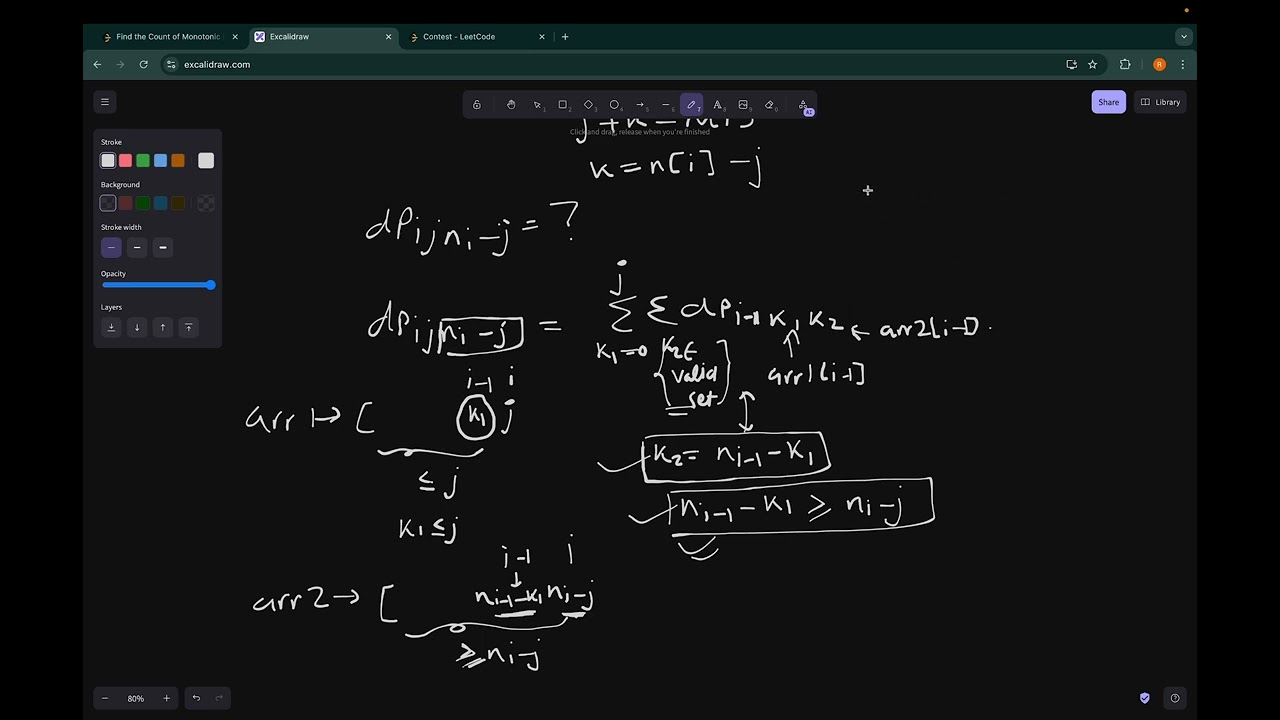
Task: Choose extra bold stroke width
Action: pos(163,247)
